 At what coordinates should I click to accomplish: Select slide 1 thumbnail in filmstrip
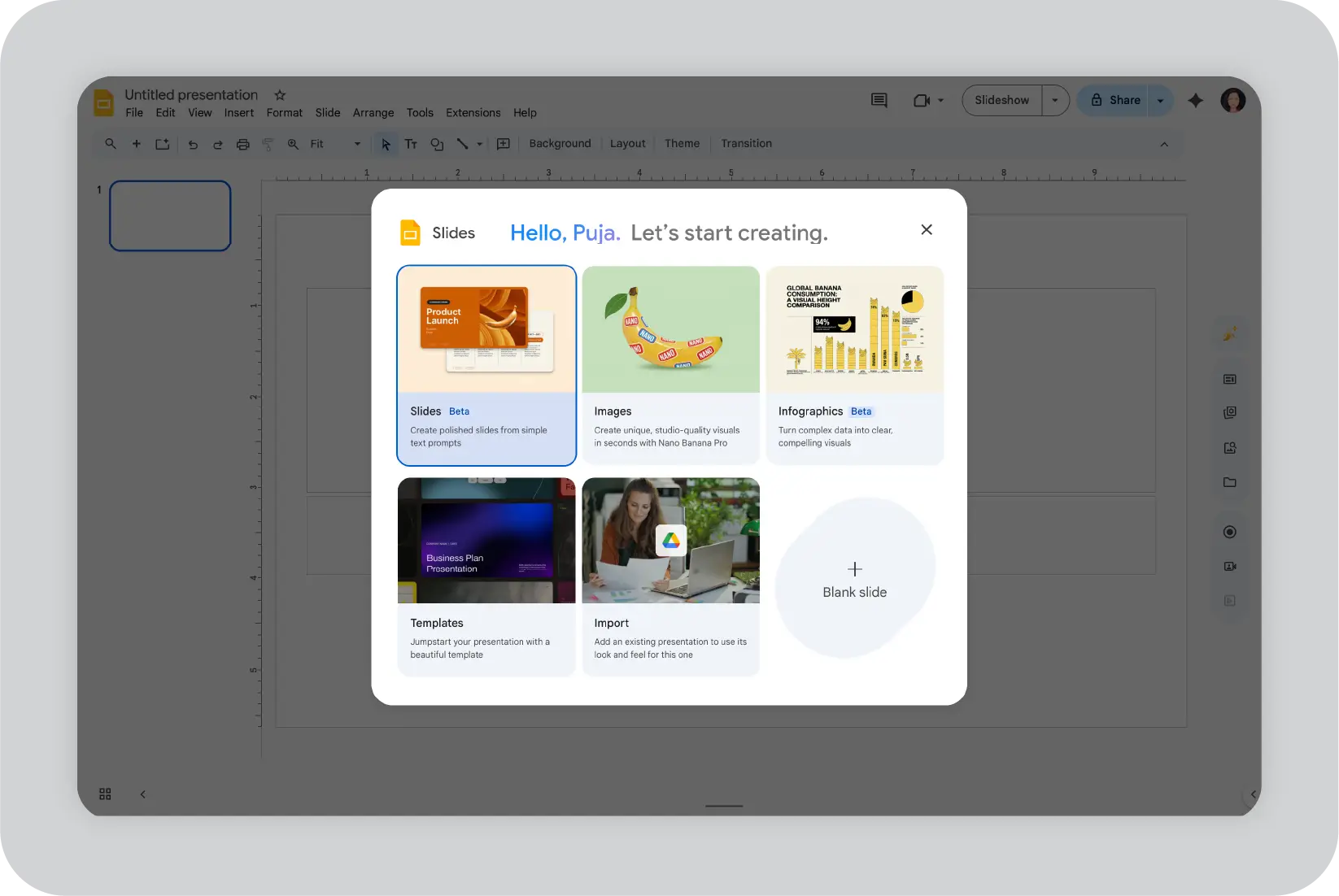[x=170, y=215]
